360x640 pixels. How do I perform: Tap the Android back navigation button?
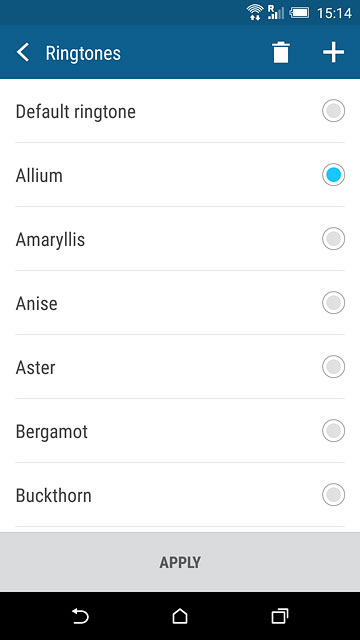tap(80, 616)
